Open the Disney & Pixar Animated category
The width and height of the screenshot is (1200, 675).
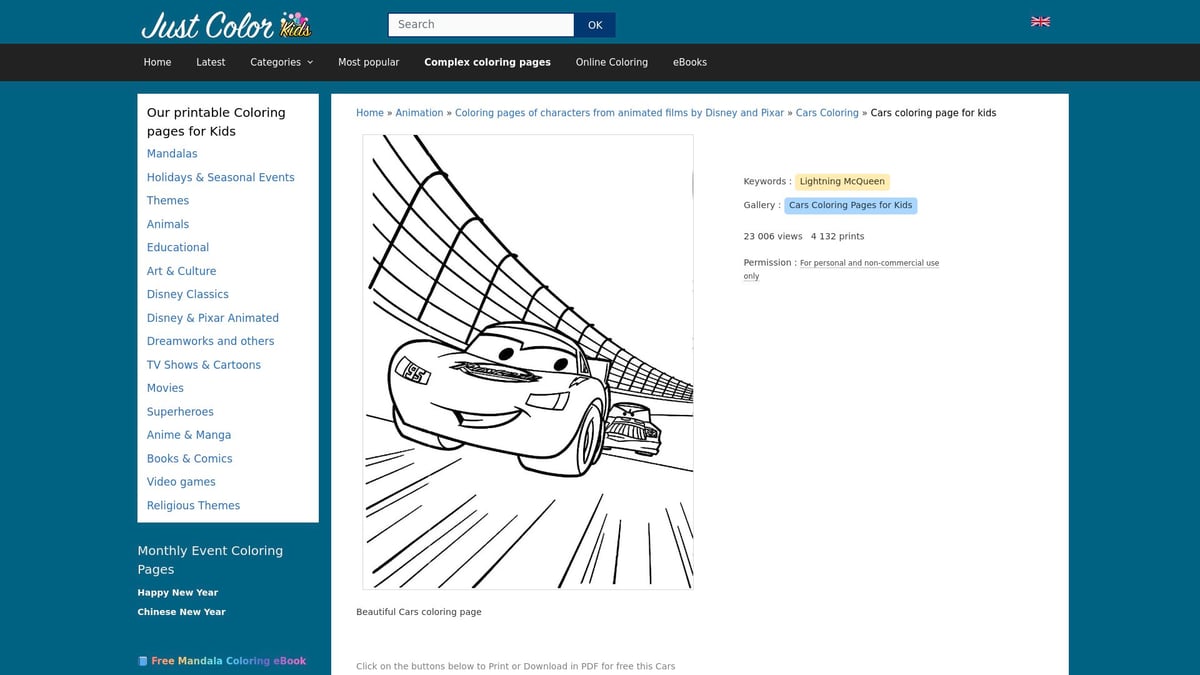pos(212,317)
